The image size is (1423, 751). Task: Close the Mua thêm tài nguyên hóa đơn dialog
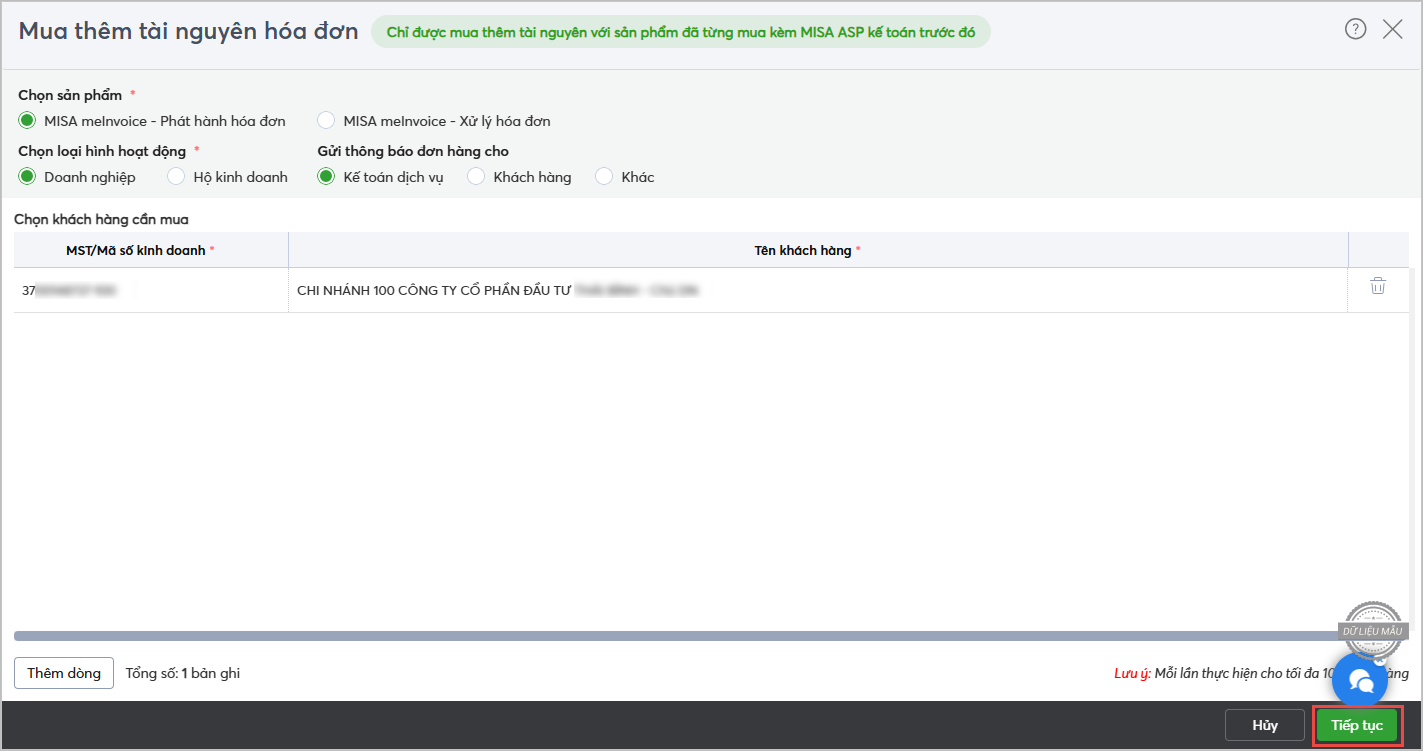1393,29
